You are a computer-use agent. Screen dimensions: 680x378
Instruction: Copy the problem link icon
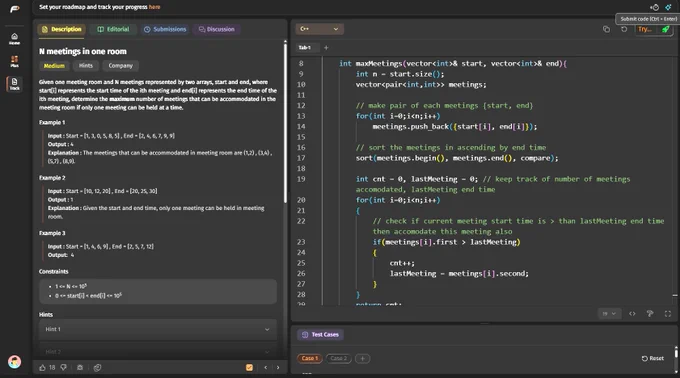(98, 368)
